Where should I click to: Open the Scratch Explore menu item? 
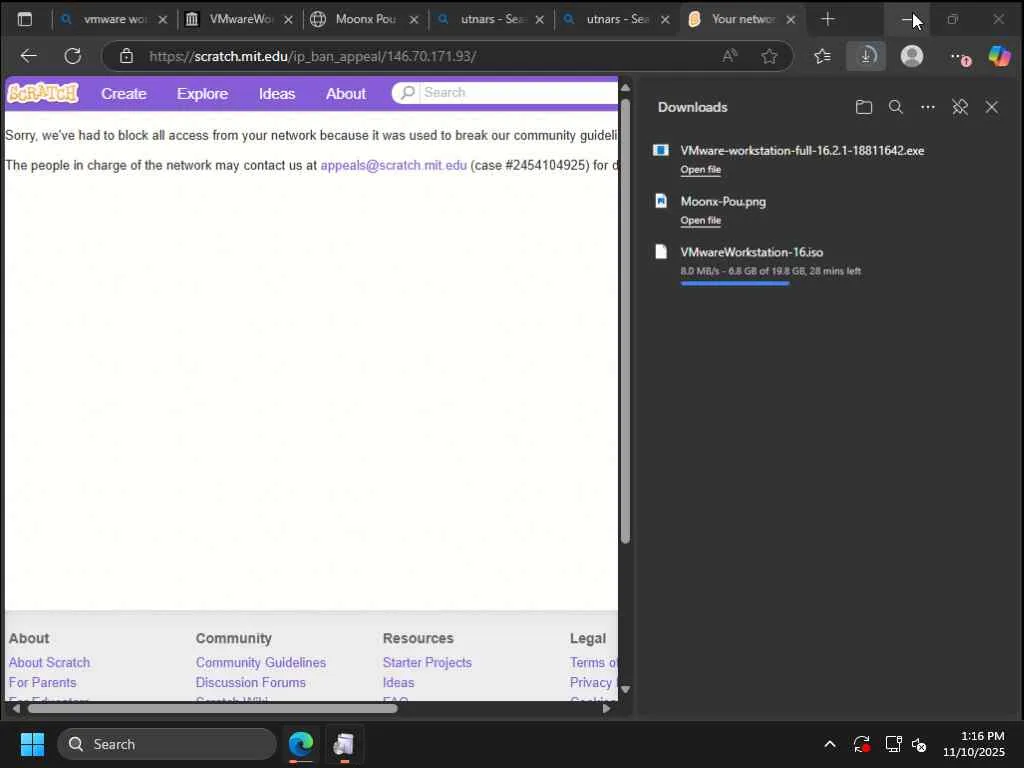click(x=202, y=93)
